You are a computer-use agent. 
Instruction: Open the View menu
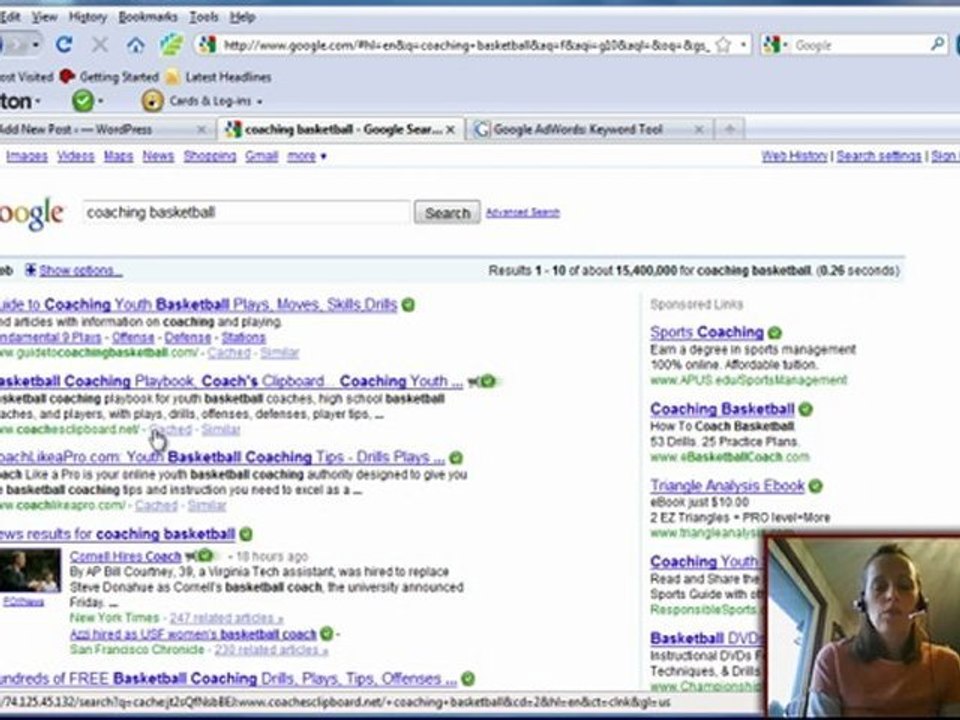pyautogui.click(x=44, y=17)
